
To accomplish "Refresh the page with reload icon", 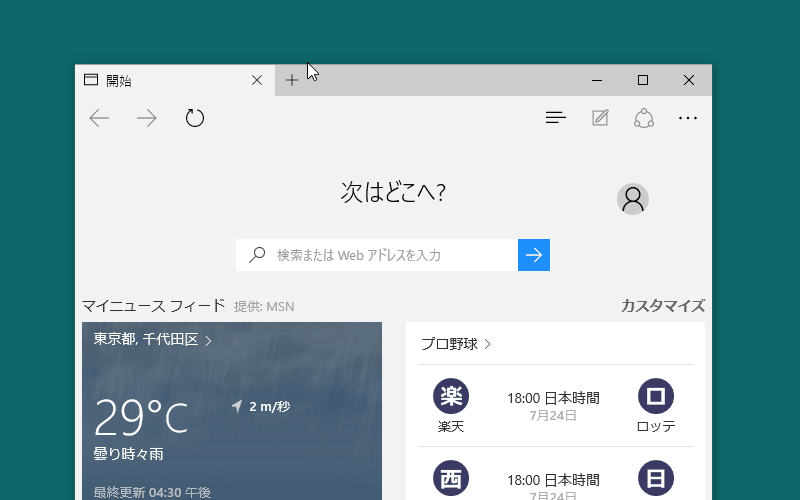I will click(x=194, y=118).
